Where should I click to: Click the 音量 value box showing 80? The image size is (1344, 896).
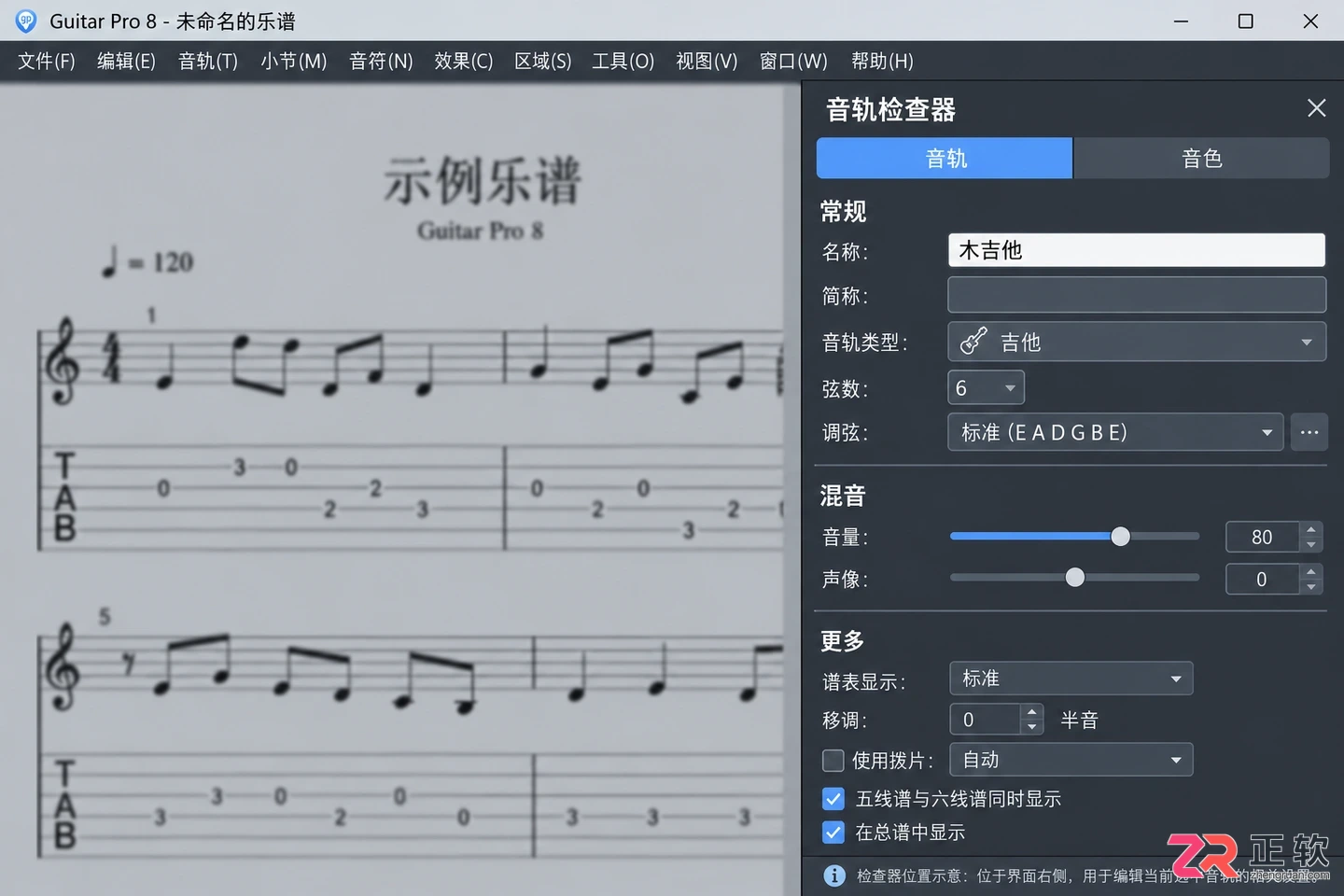coord(1262,537)
